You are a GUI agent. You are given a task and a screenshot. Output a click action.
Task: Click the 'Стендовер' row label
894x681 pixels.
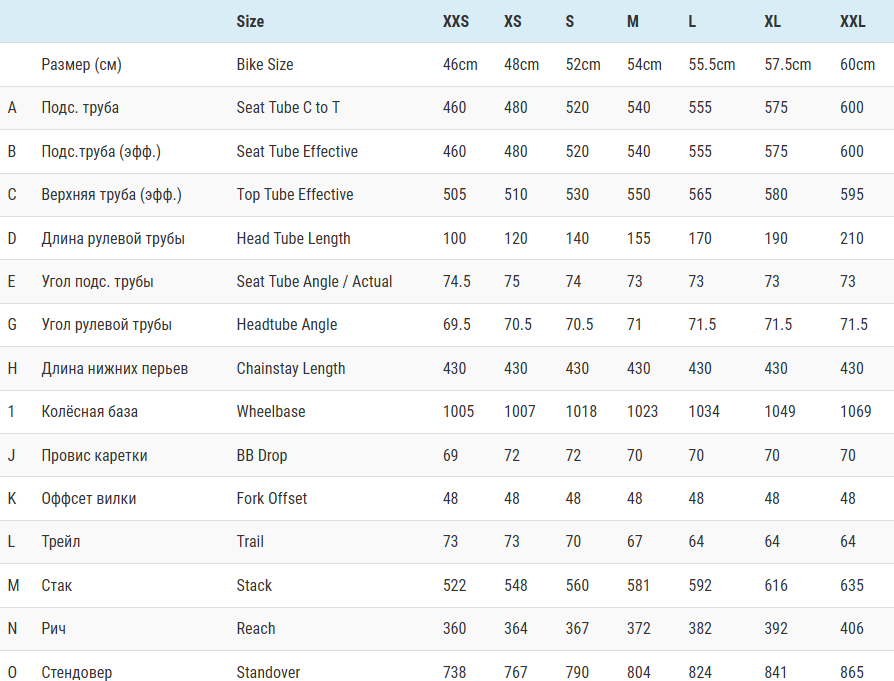coord(77,672)
